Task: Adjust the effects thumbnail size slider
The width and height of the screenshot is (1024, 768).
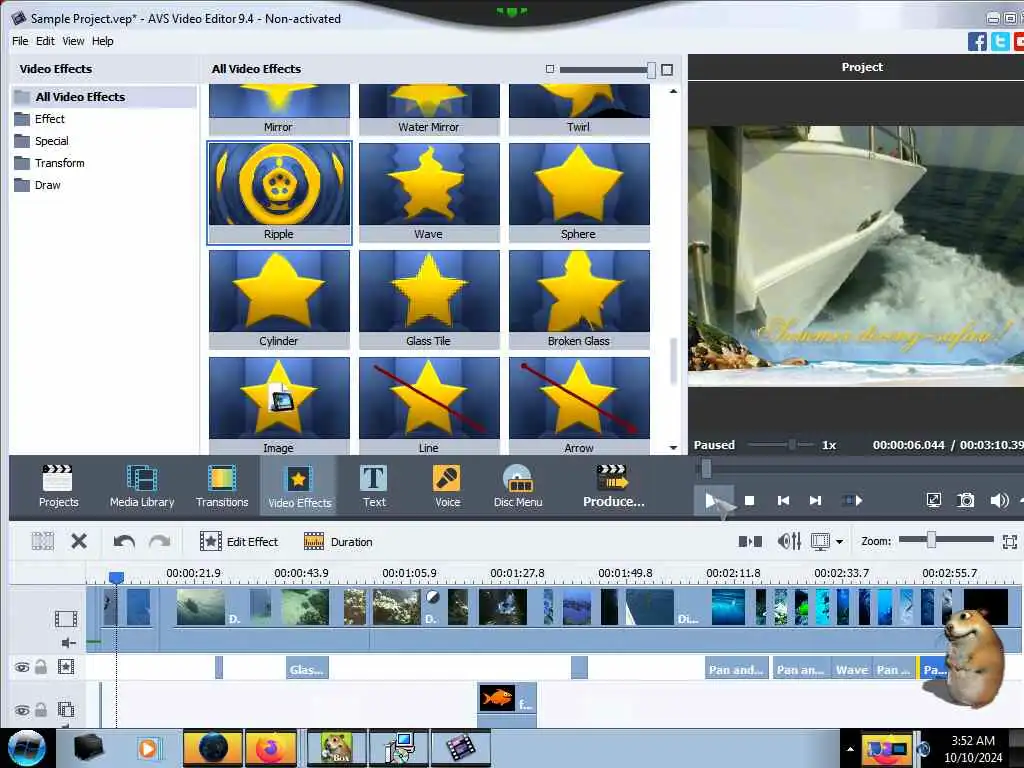Action: tap(651, 70)
